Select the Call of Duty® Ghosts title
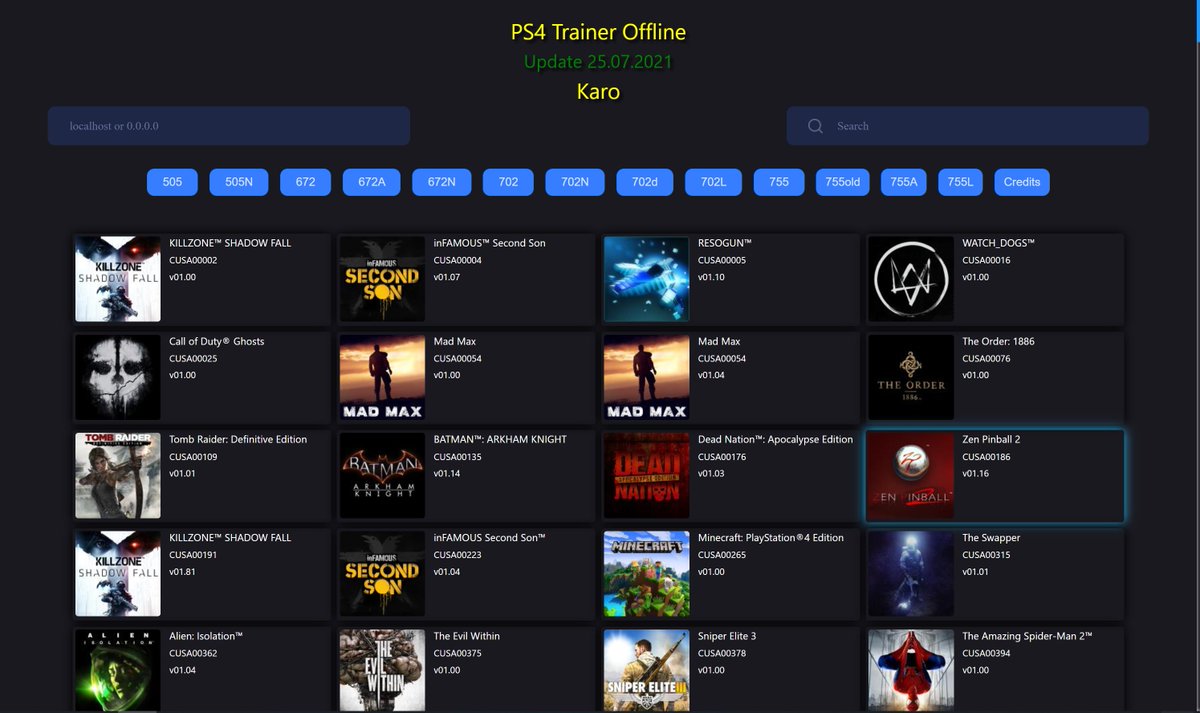Screen dimensions: 1200x713 click(217, 341)
